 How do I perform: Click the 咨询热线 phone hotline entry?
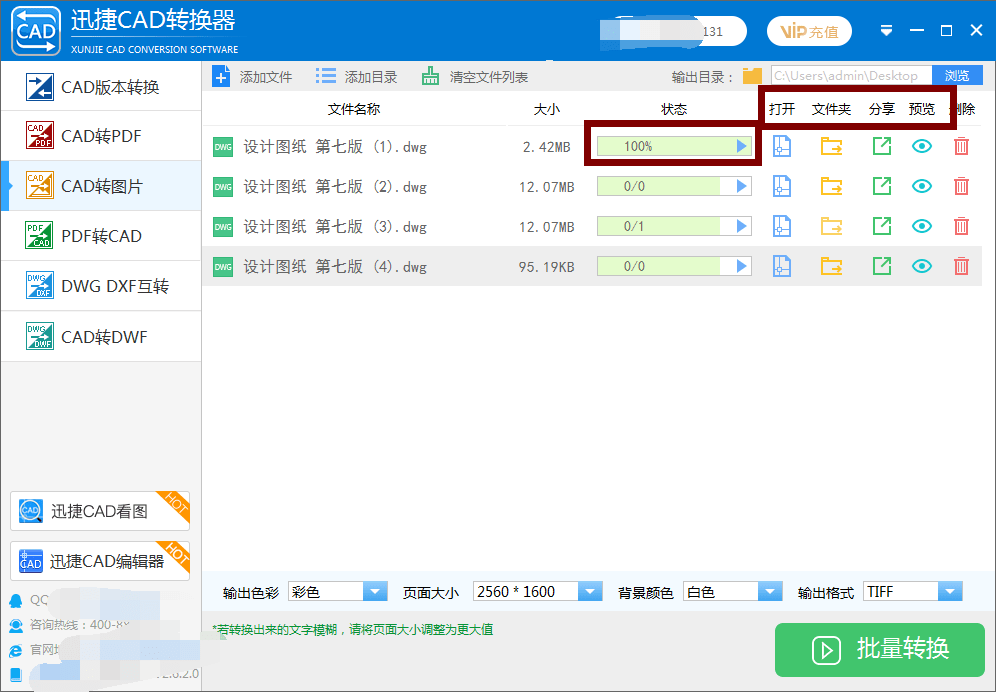point(69,625)
